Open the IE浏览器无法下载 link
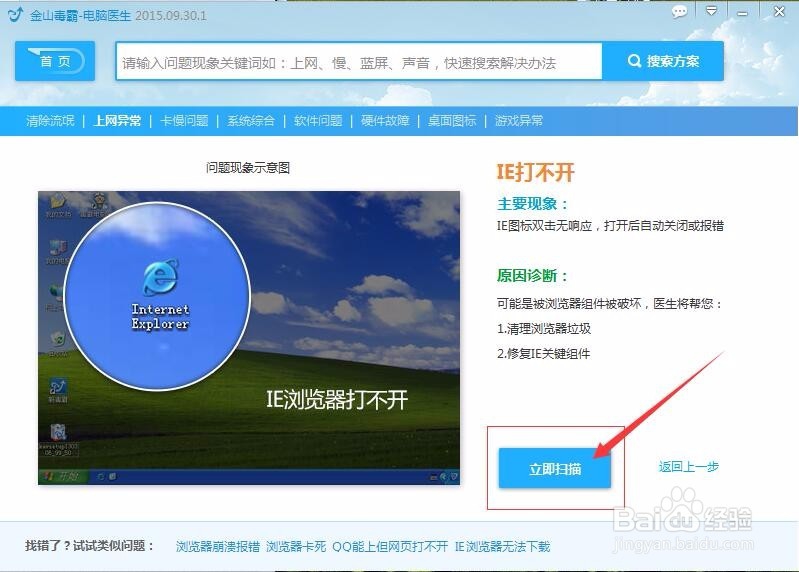Viewport: 799px width, 572px height. click(502, 547)
